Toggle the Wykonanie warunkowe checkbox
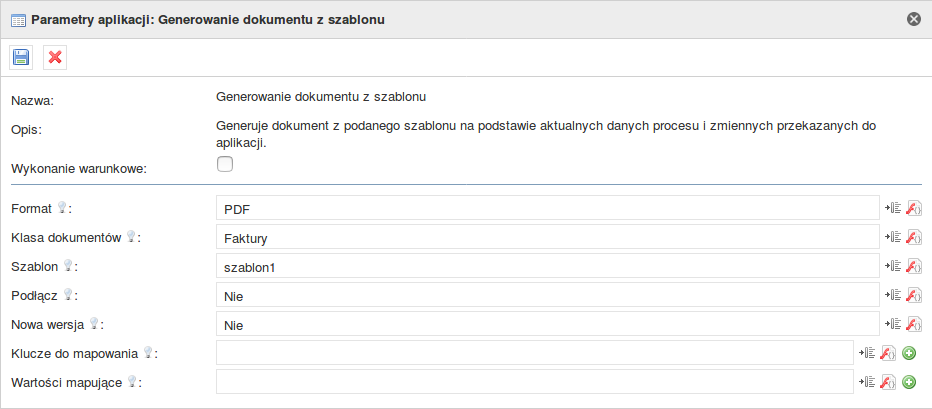This screenshot has height=409, width=932. [225, 165]
